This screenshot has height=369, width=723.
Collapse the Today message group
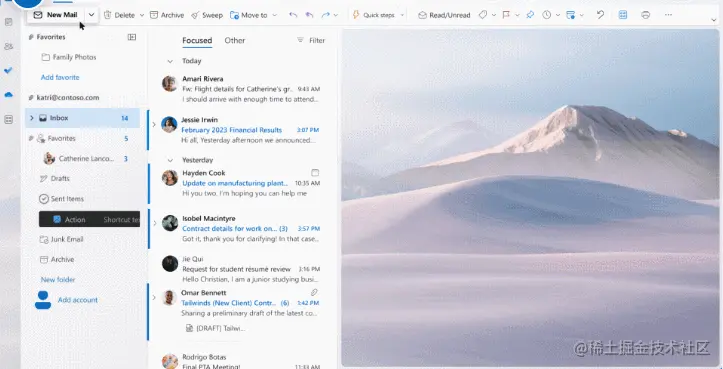[170, 61]
